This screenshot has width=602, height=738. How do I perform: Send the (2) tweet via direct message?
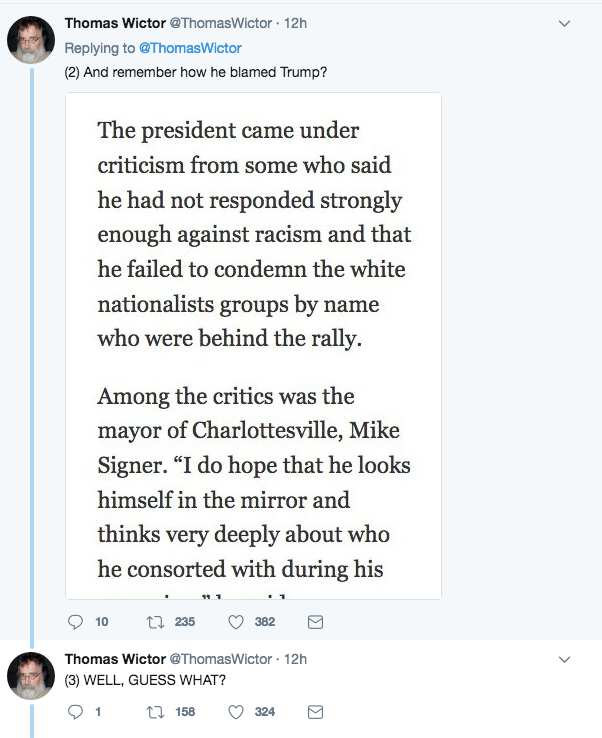coord(314,622)
